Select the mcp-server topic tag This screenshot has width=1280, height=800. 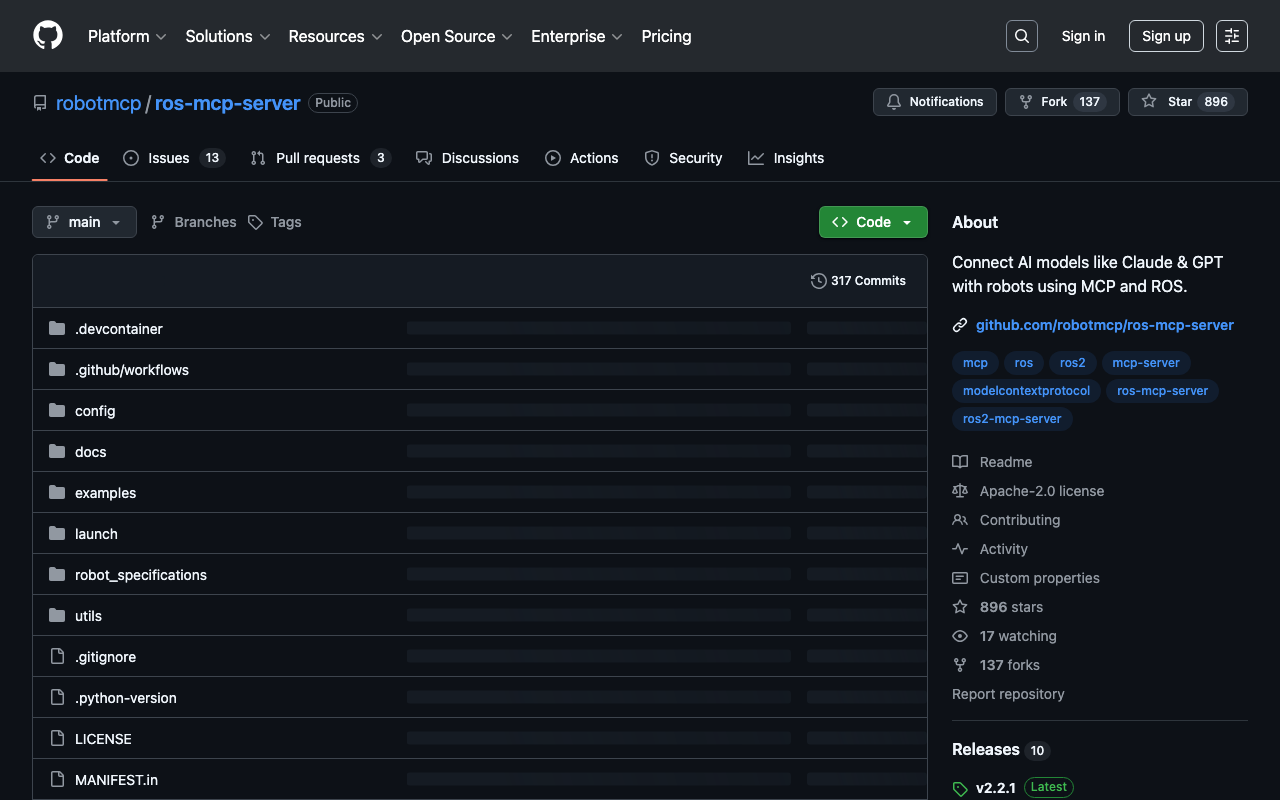(x=1145, y=363)
